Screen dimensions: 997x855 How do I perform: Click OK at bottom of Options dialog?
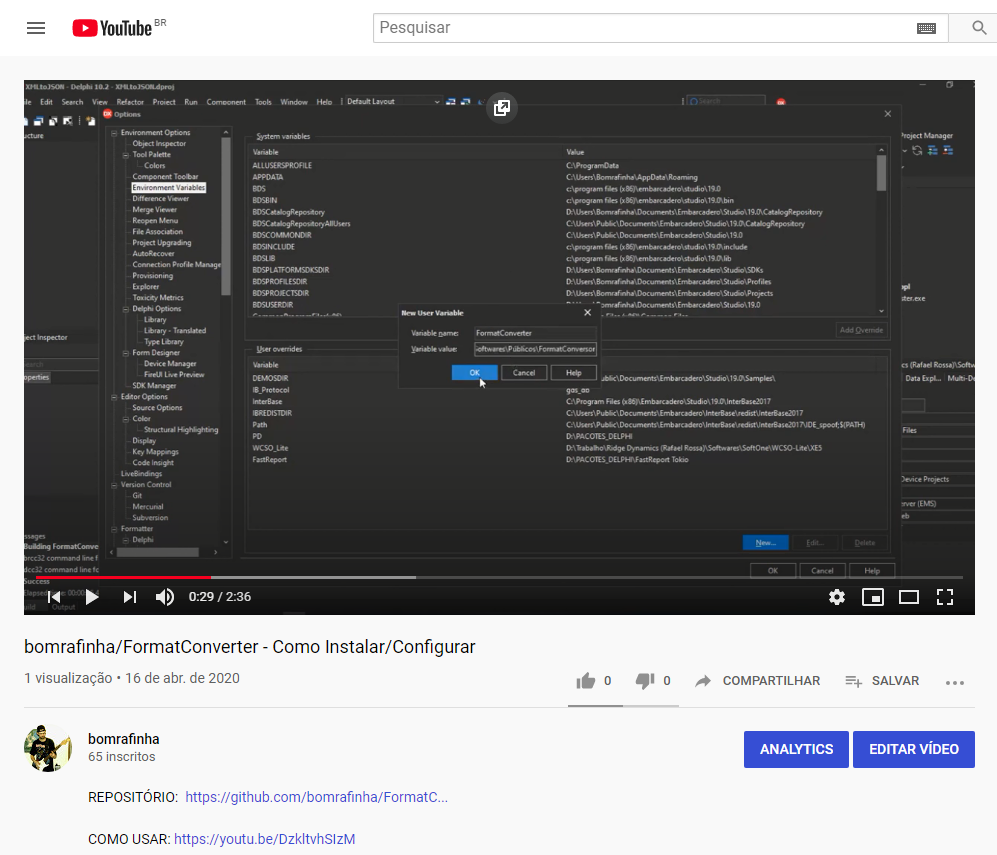773,571
